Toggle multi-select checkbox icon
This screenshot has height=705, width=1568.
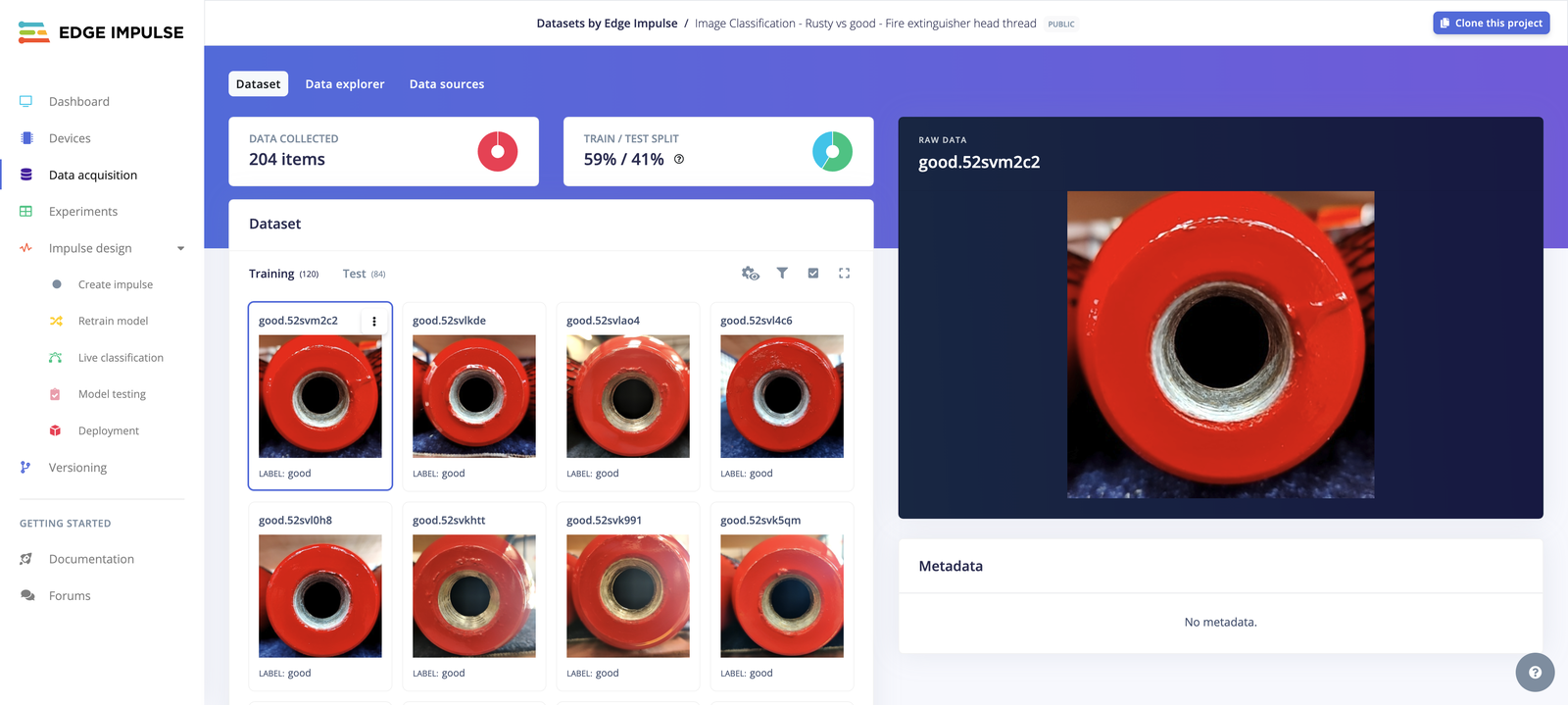pyautogui.click(x=813, y=274)
